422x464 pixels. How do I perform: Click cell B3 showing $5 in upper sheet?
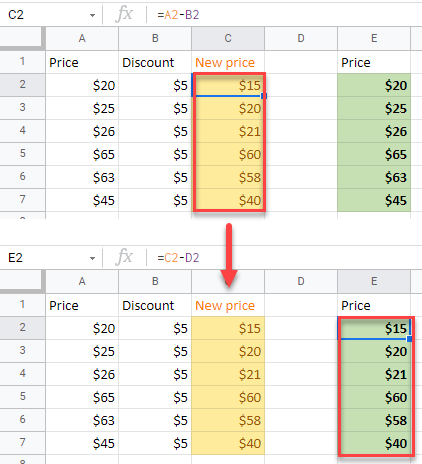click(155, 108)
